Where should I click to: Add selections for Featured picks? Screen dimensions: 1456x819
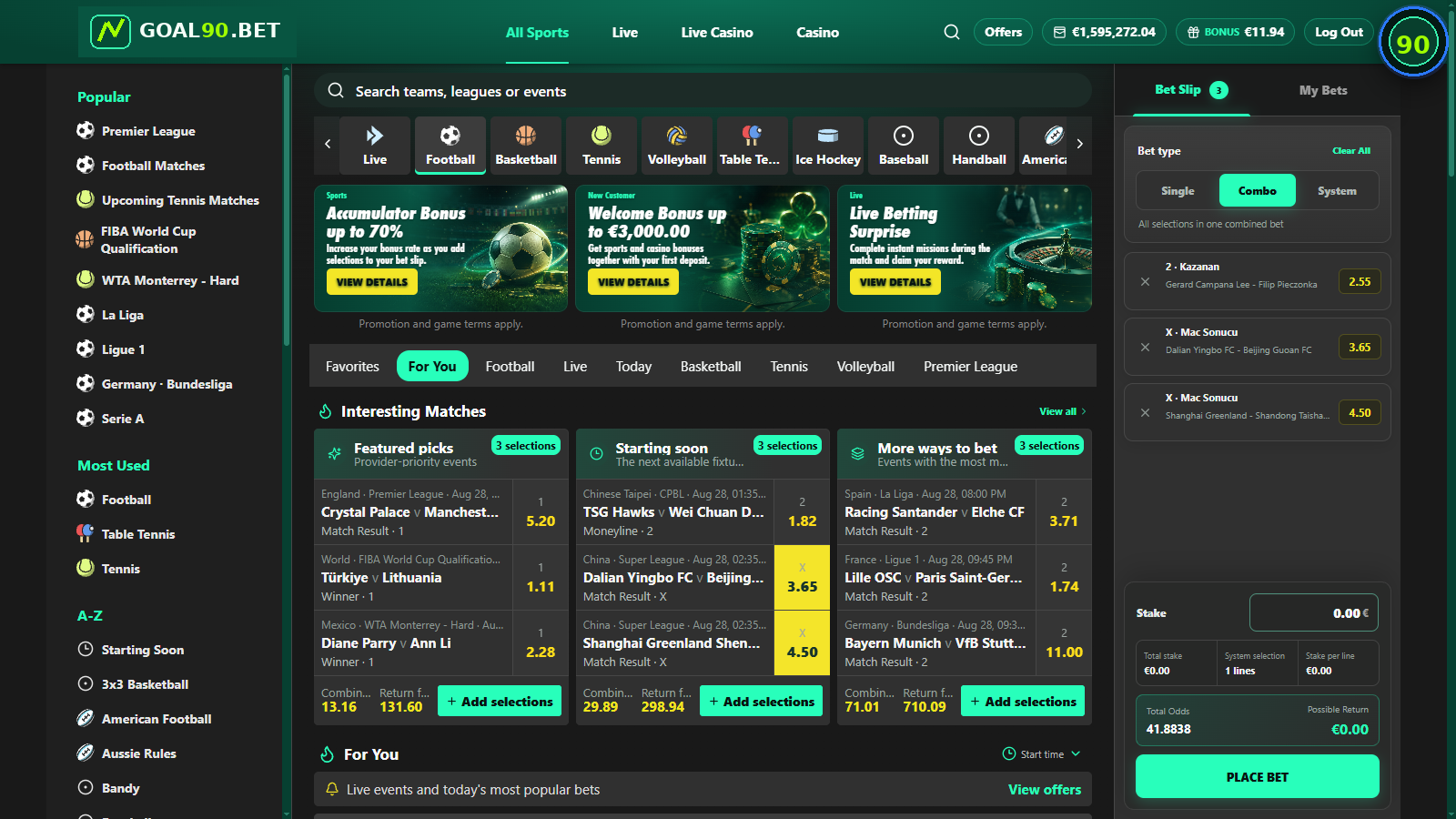click(x=500, y=702)
